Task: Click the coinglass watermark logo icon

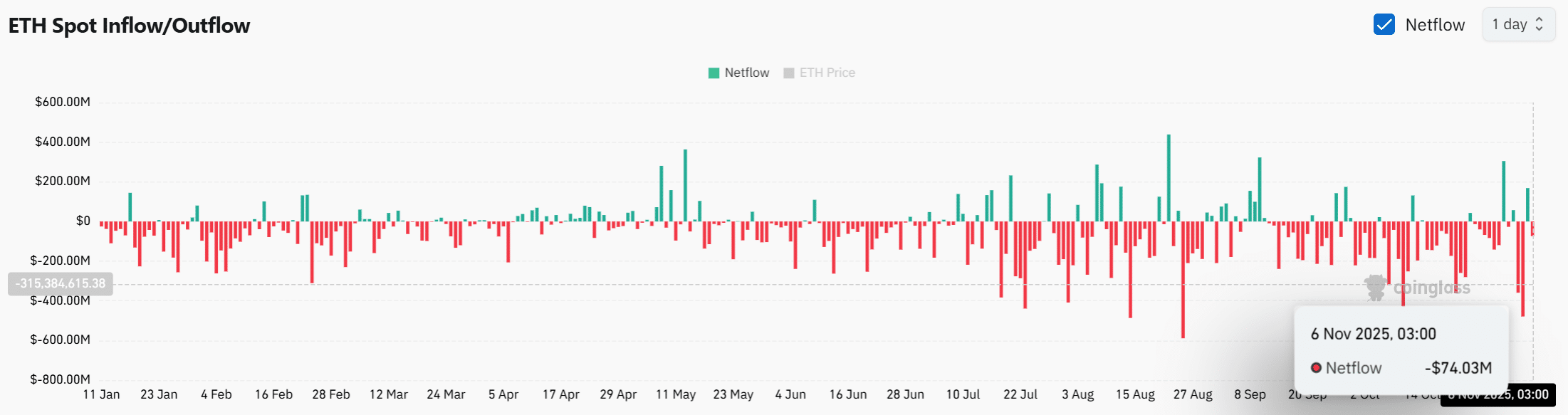Action: (1375, 288)
